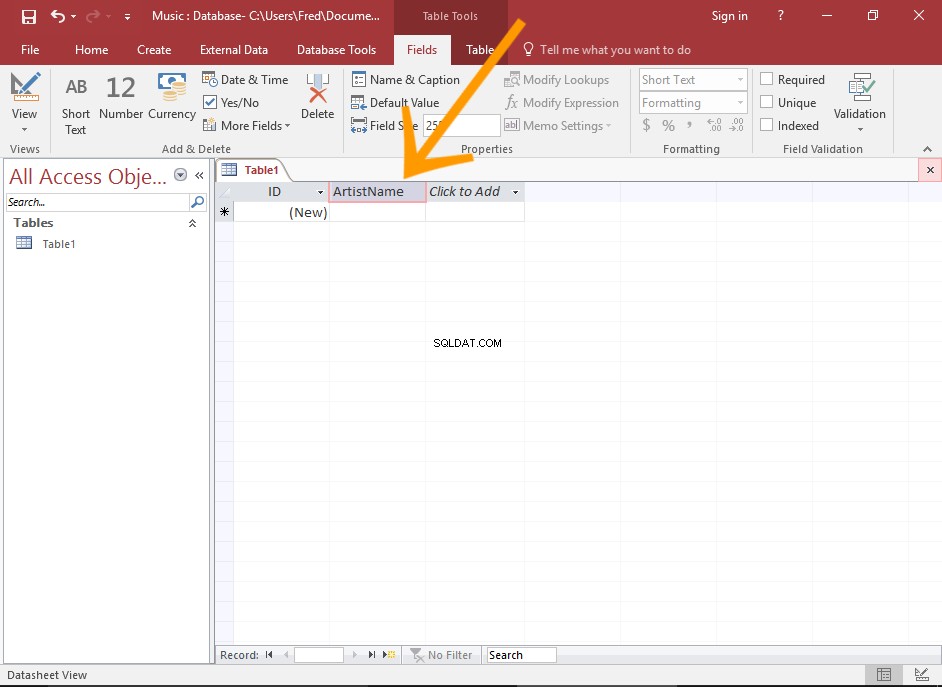This screenshot has width=942, height=687.
Task: Collapse the Tables group
Action: coord(192,223)
